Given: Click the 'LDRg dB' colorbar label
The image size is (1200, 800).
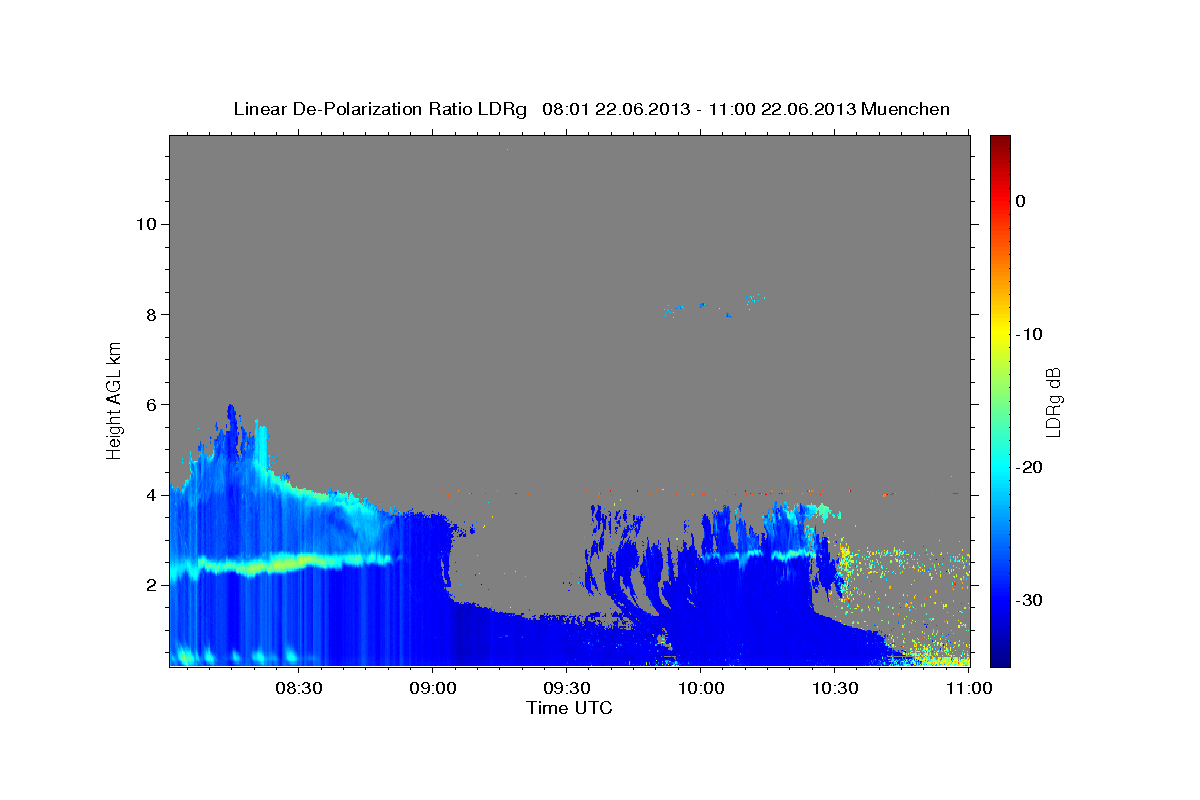Looking at the screenshot, I should [1052, 400].
